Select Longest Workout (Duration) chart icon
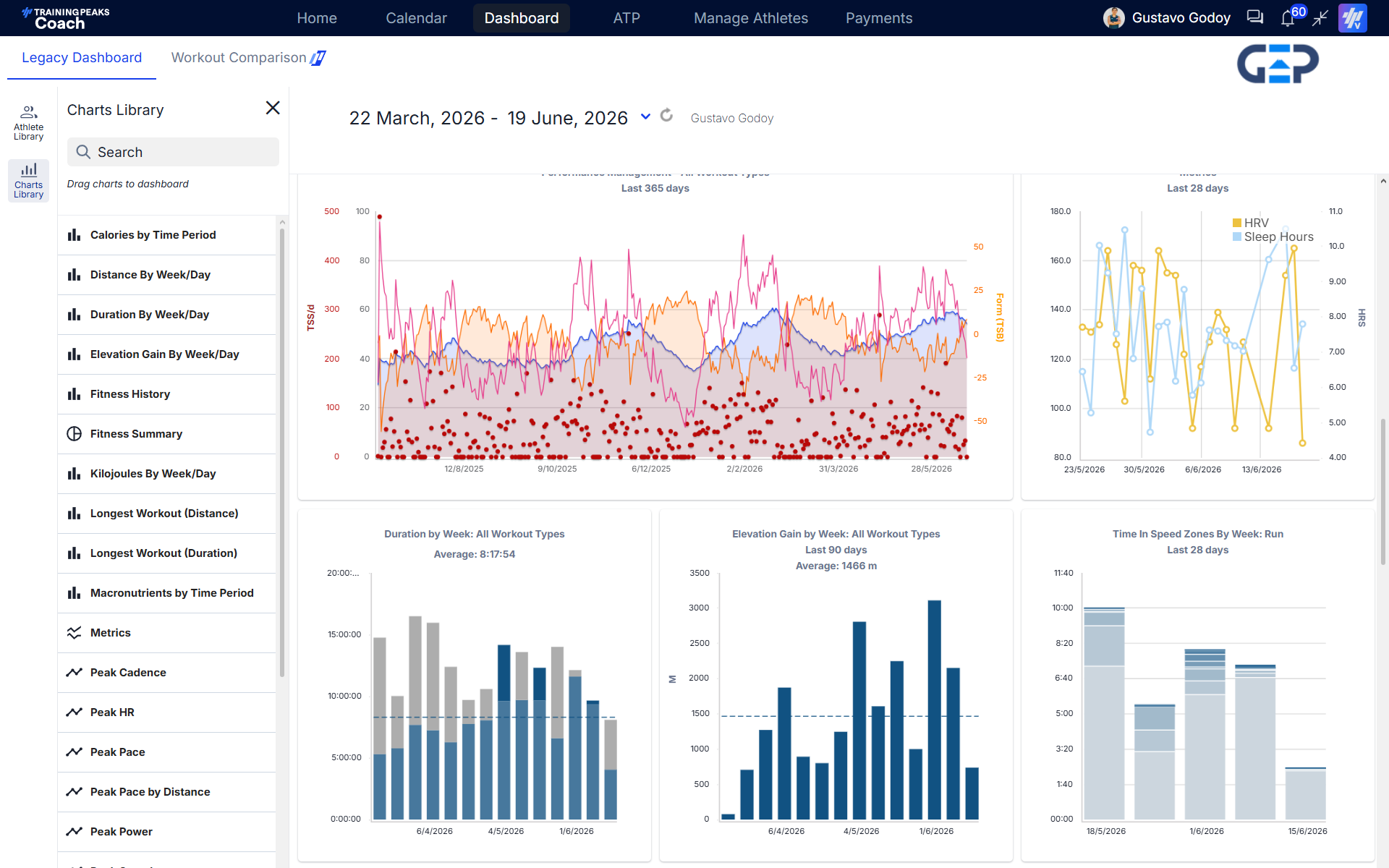This screenshot has height=868, width=1389. tap(74, 553)
